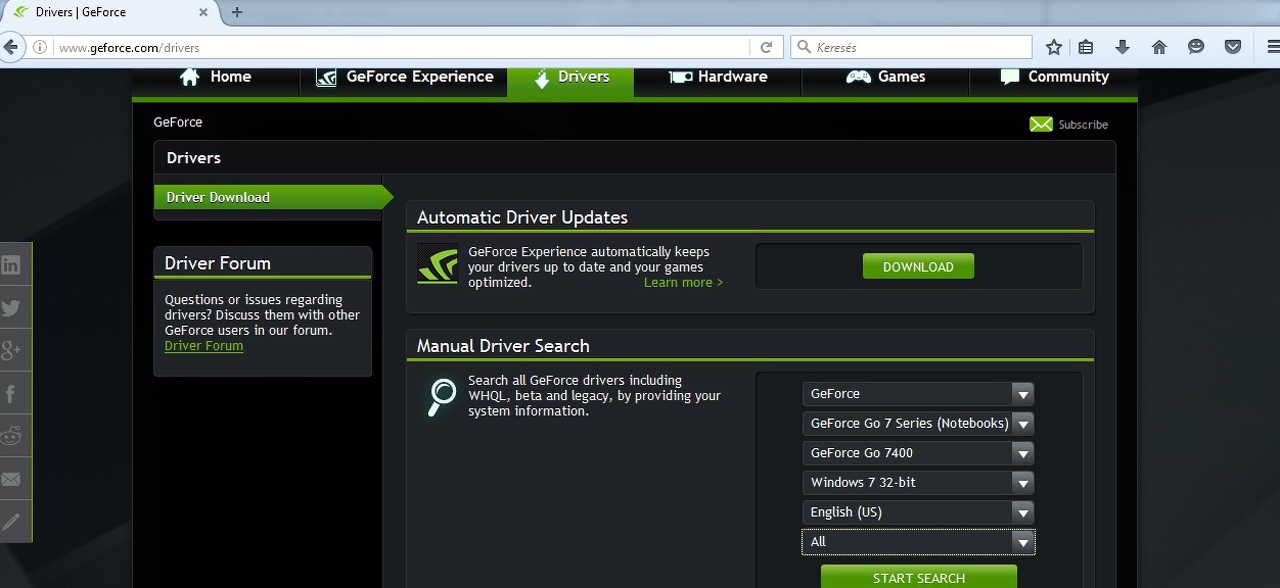Bookmark this page with the star icon
The width and height of the screenshot is (1280, 588).
[1053, 47]
